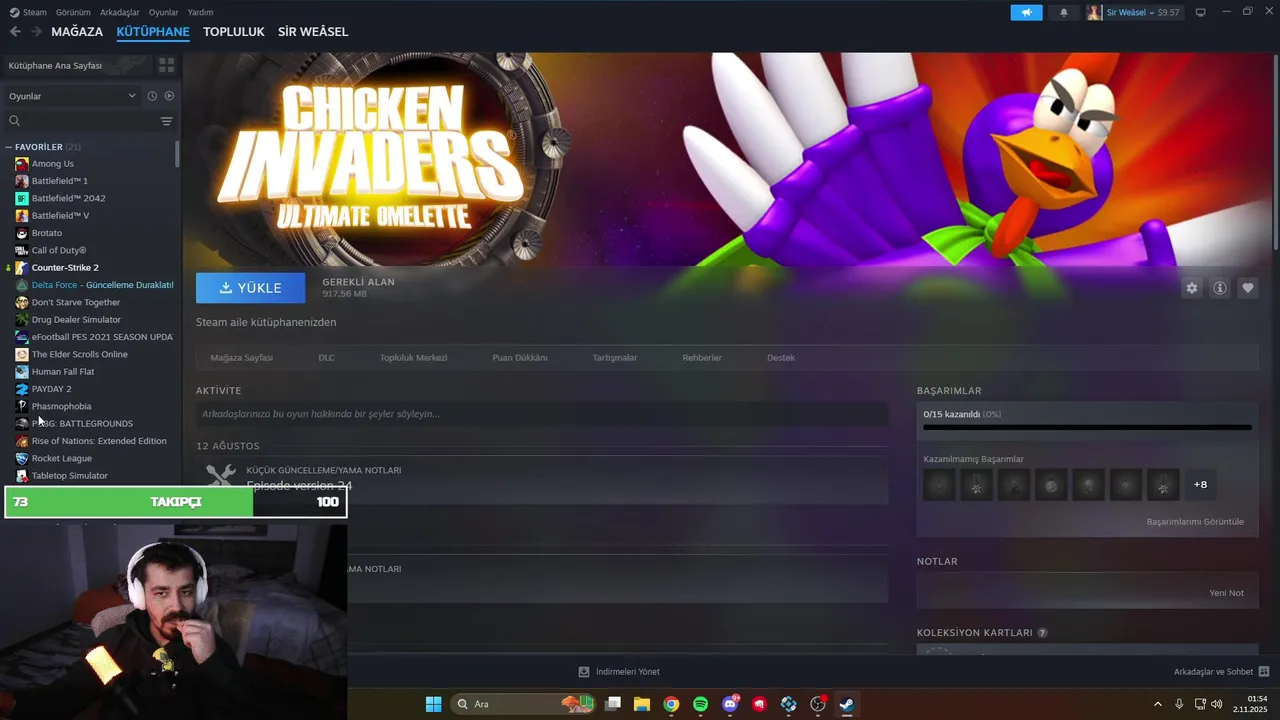Click the forward navigation arrow
Screen dimensions: 1280x720
[36, 32]
